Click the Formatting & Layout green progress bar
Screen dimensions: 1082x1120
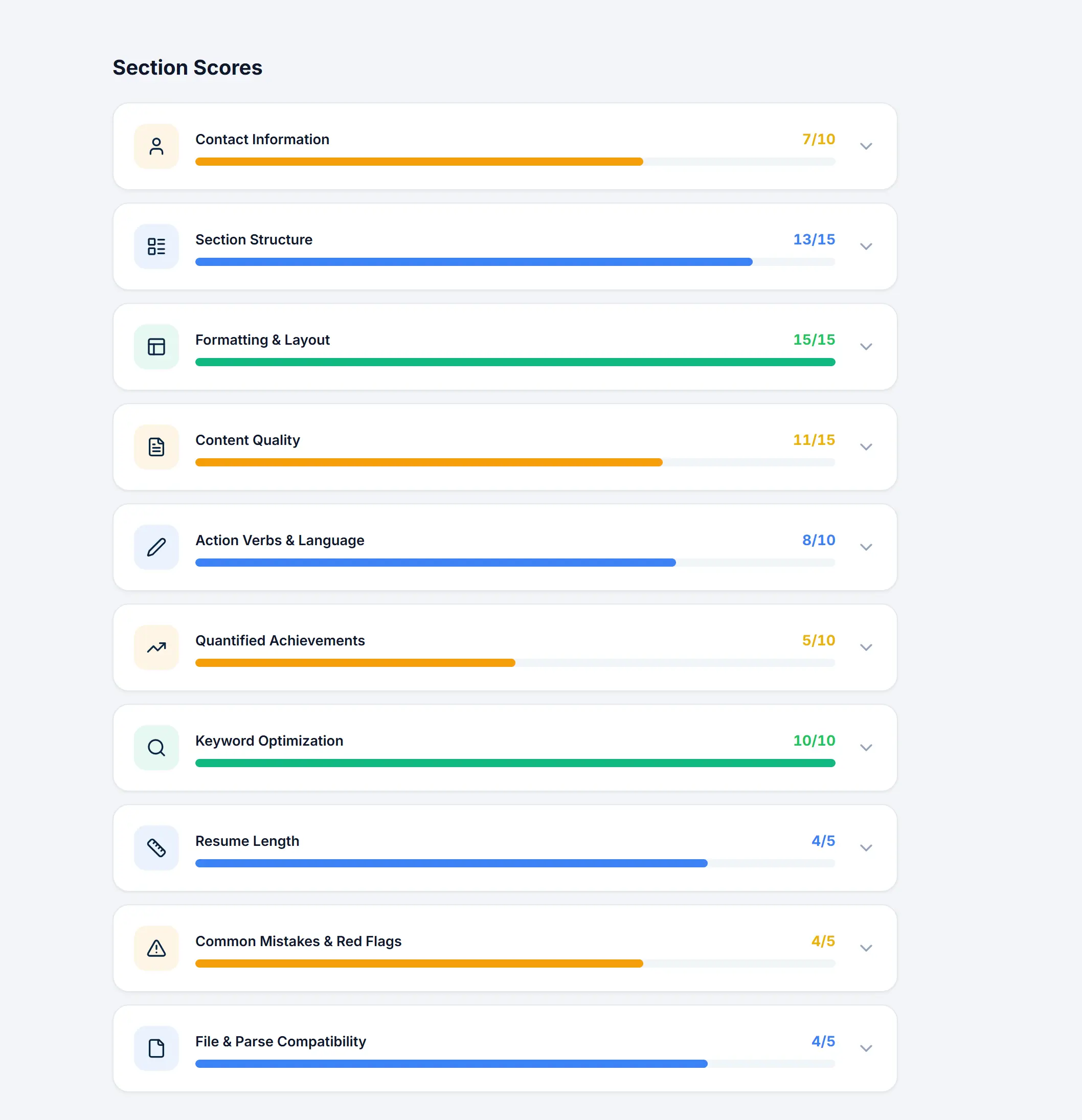tap(515, 362)
